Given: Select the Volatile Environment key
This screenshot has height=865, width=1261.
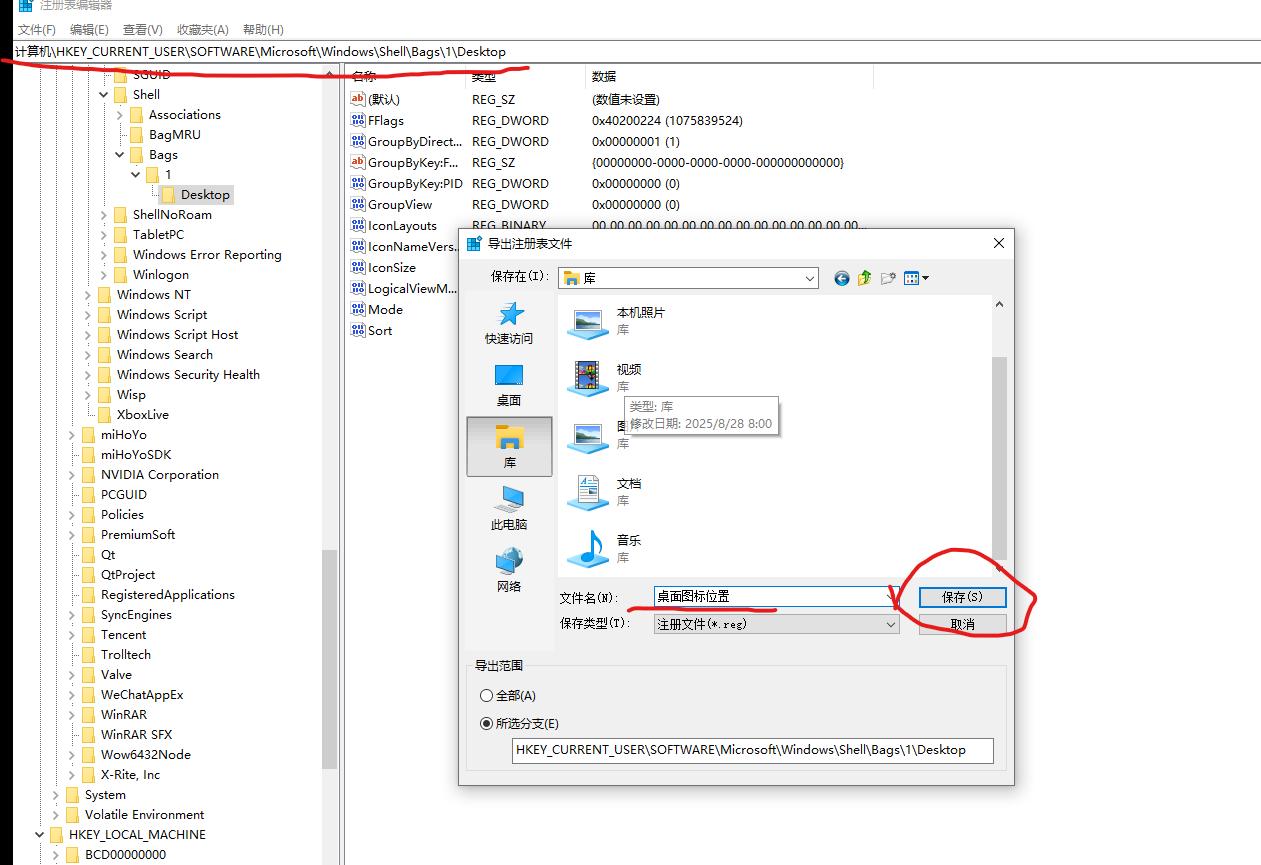Looking at the screenshot, I should 144,814.
